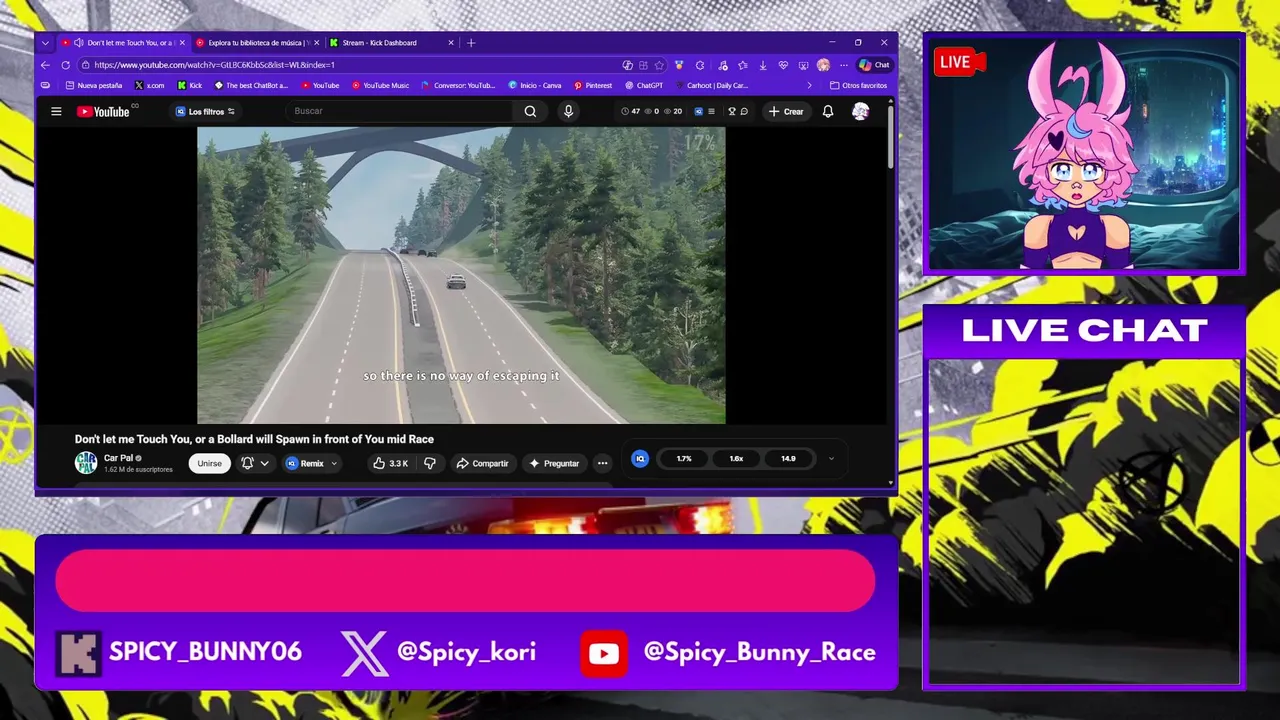Like the video showing 3.3 K
1280x720 pixels.
(390, 463)
